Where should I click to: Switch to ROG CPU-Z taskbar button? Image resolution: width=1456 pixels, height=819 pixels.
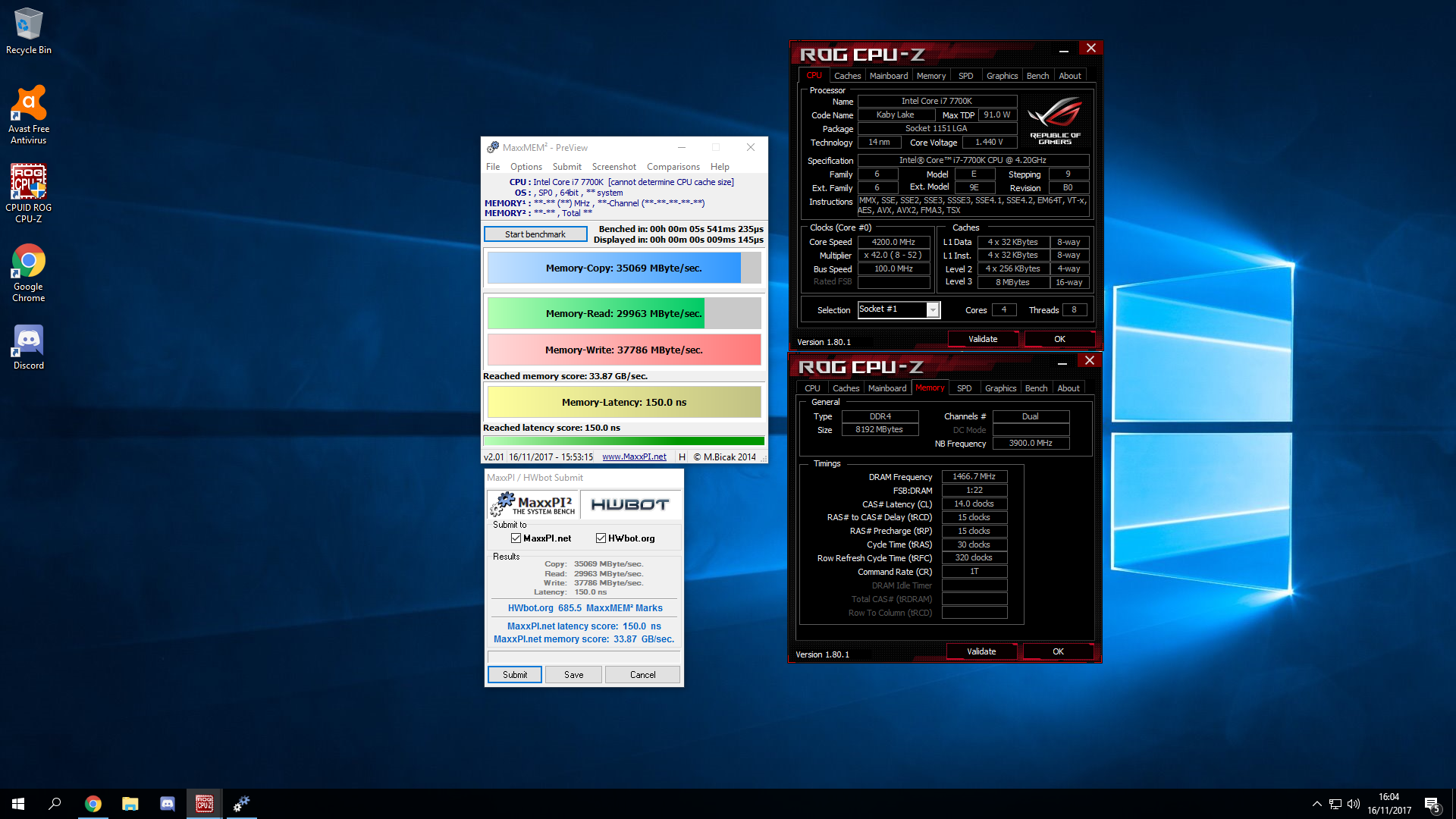pyautogui.click(x=204, y=804)
